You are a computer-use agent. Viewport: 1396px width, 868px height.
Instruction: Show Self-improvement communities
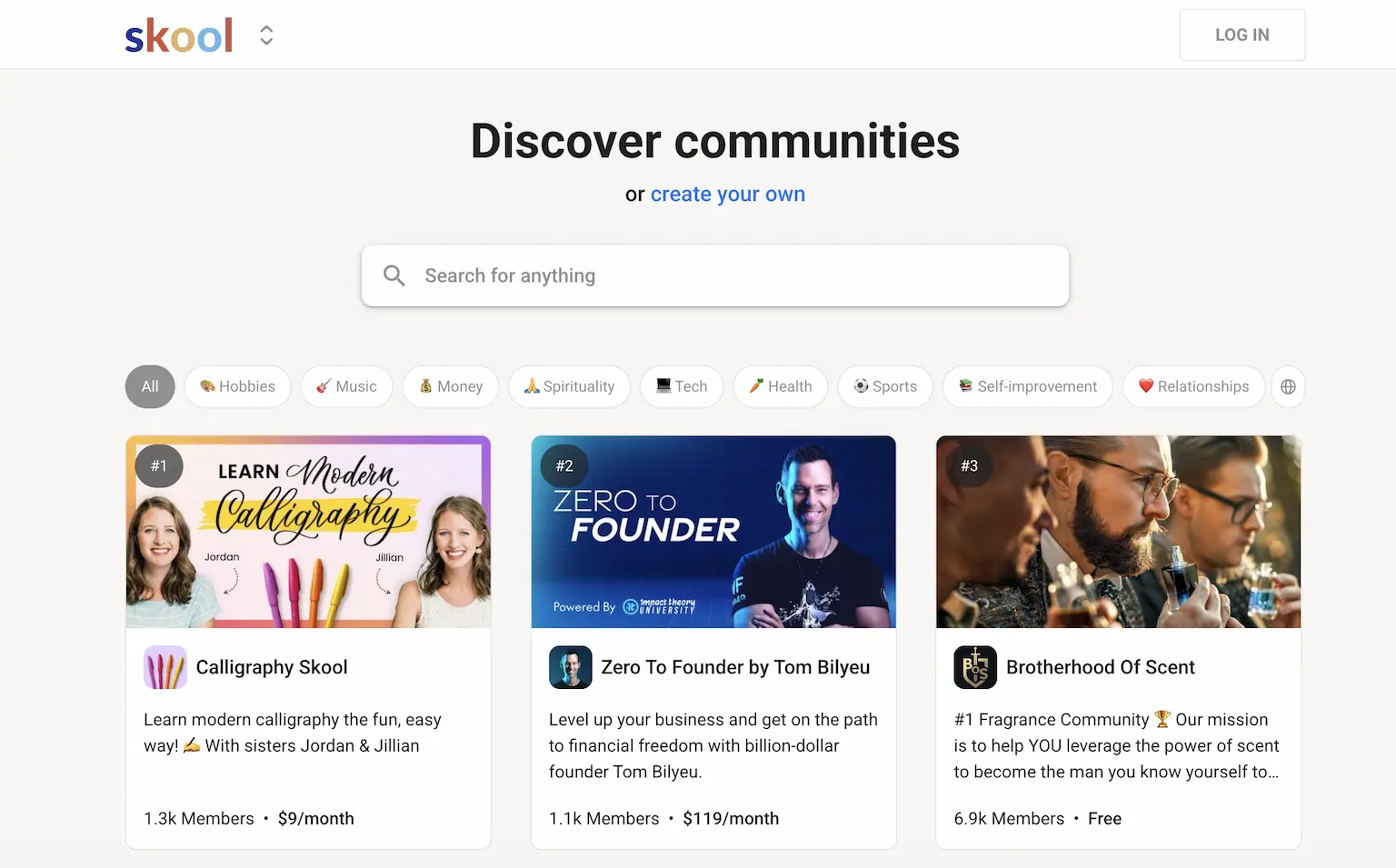pyautogui.click(x=1028, y=386)
